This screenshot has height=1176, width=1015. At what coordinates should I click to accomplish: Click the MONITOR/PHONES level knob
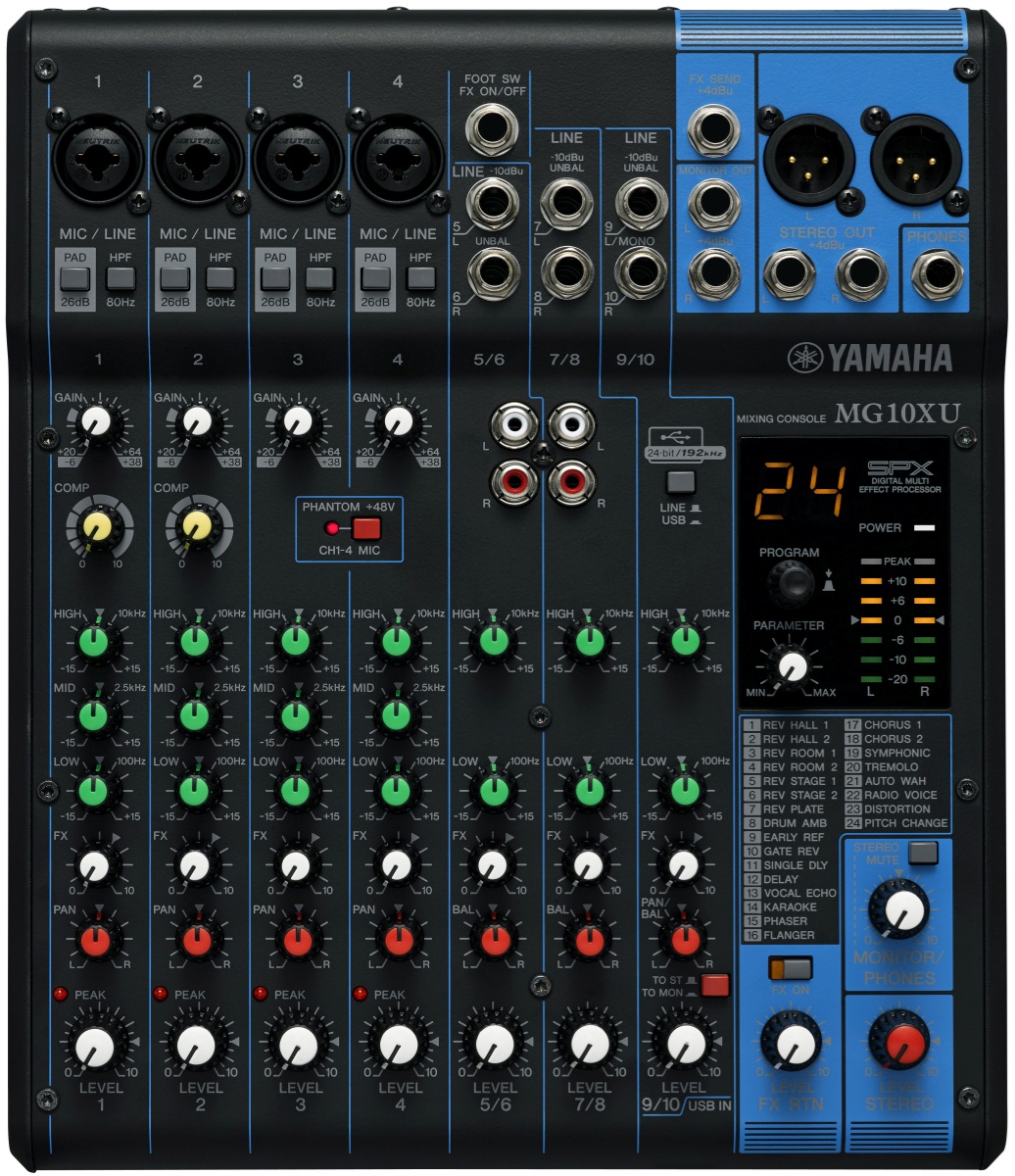[x=897, y=909]
